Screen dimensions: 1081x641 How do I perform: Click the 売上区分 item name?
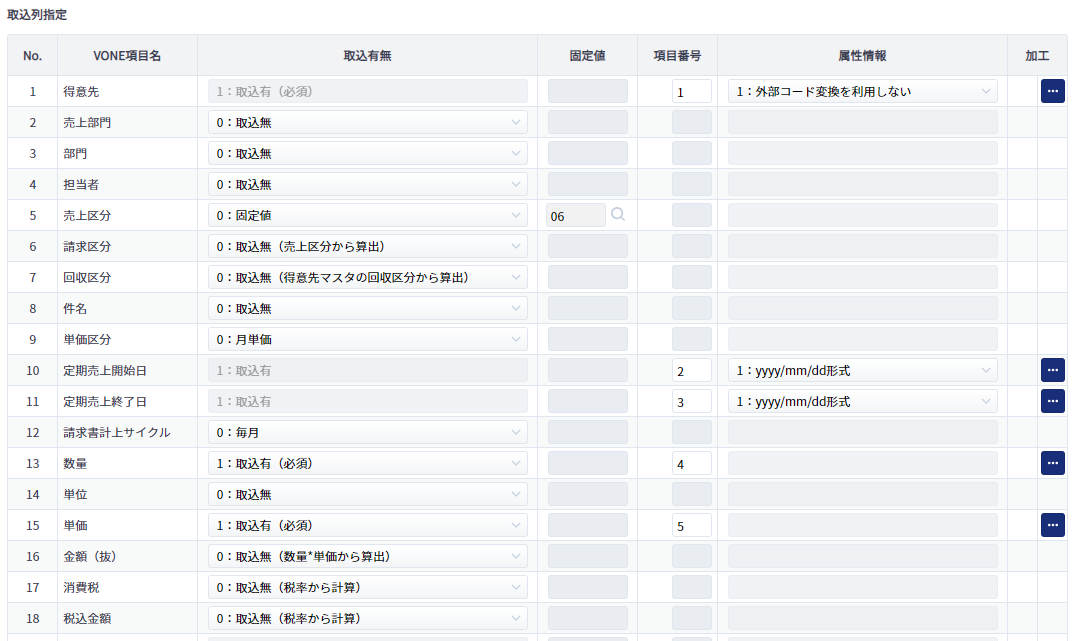[87, 215]
